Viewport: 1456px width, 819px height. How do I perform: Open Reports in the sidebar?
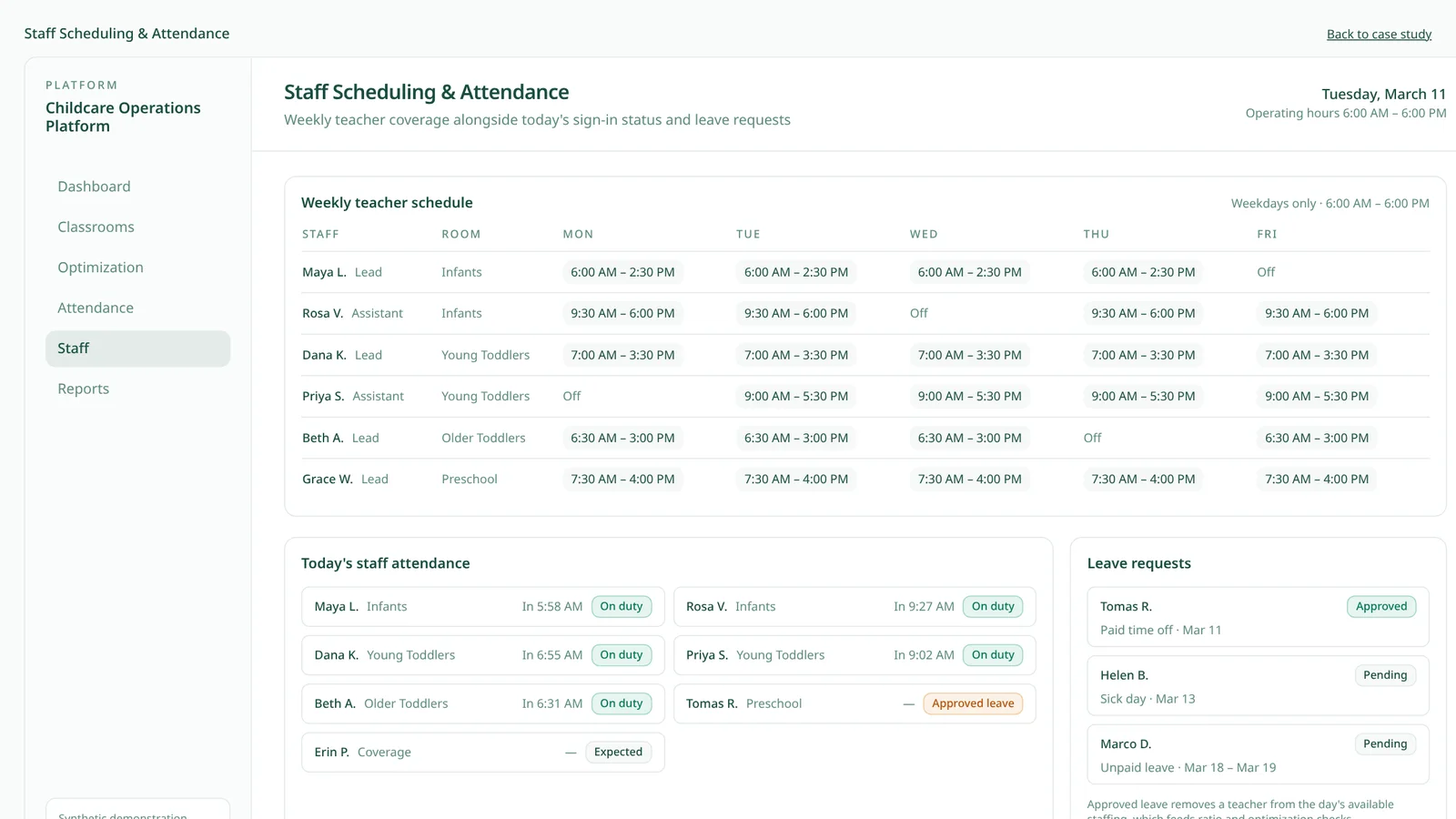pyautogui.click(x=137, y=389)
